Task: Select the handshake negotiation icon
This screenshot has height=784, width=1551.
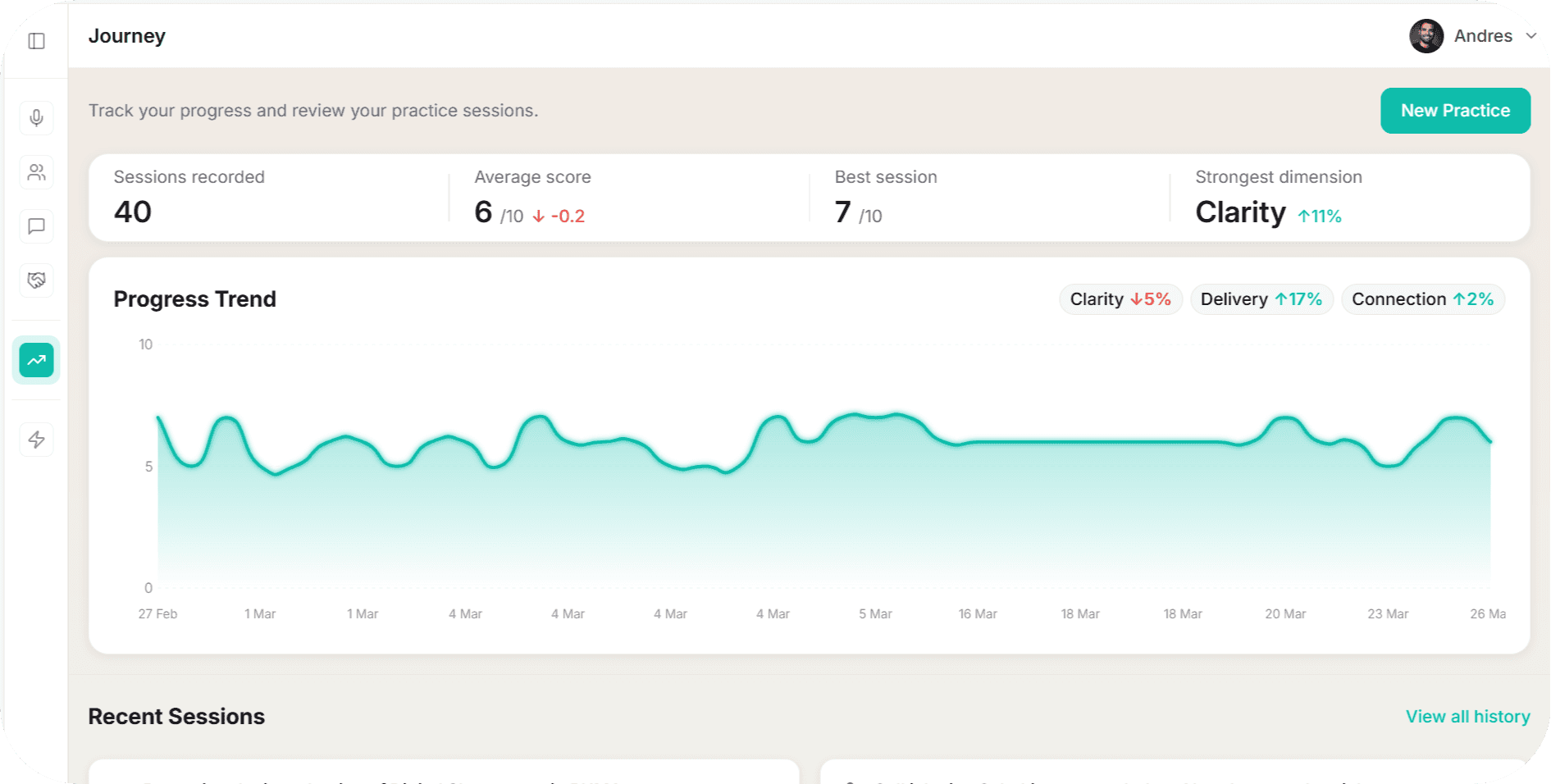Action: [x=35, y=280]
